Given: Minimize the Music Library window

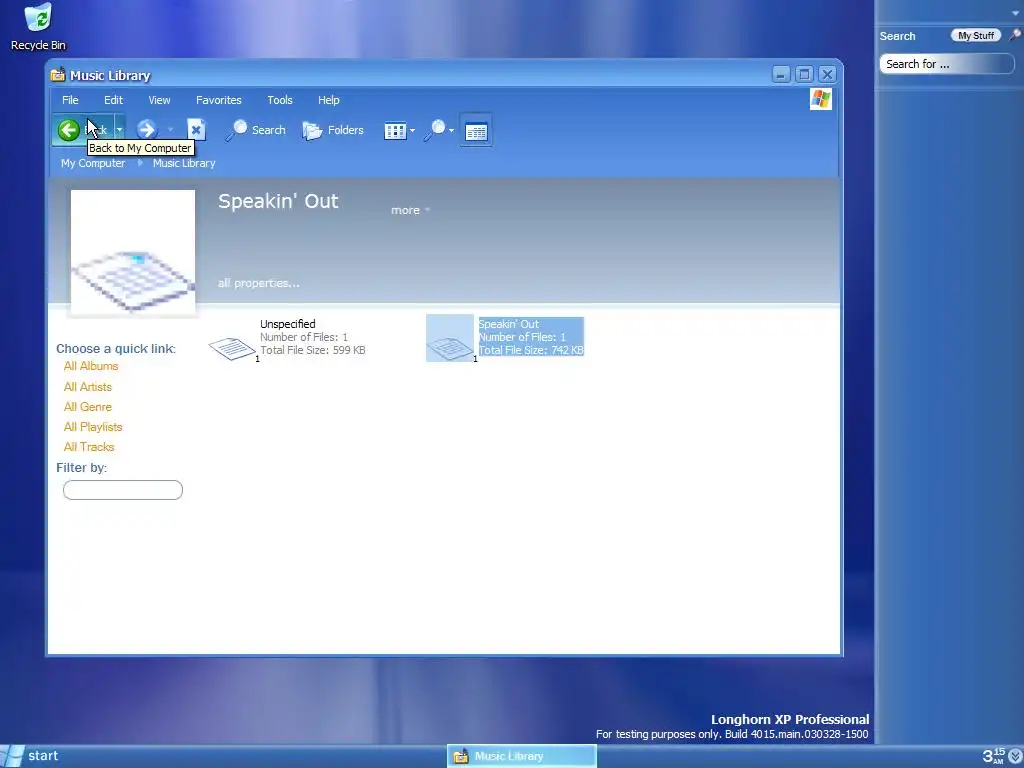Looking at the screenshot, I should 781,74.
